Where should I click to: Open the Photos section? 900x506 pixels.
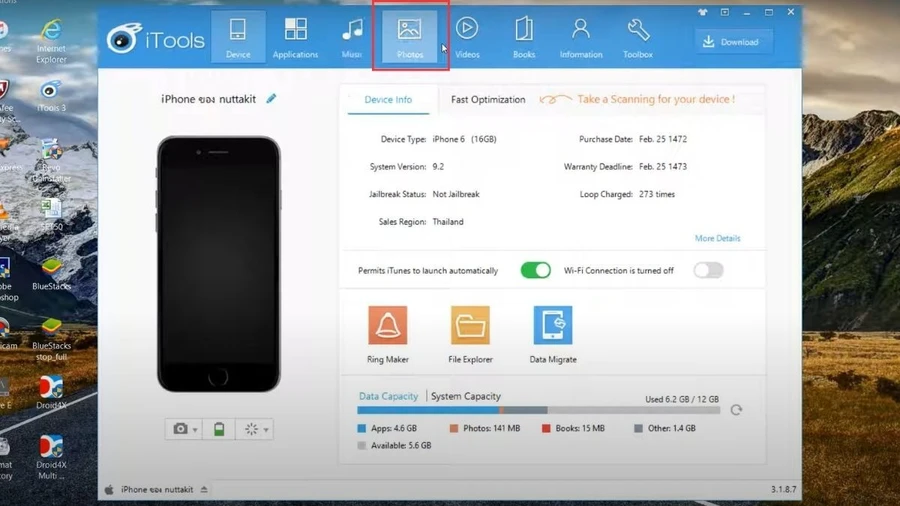(410, 37)
